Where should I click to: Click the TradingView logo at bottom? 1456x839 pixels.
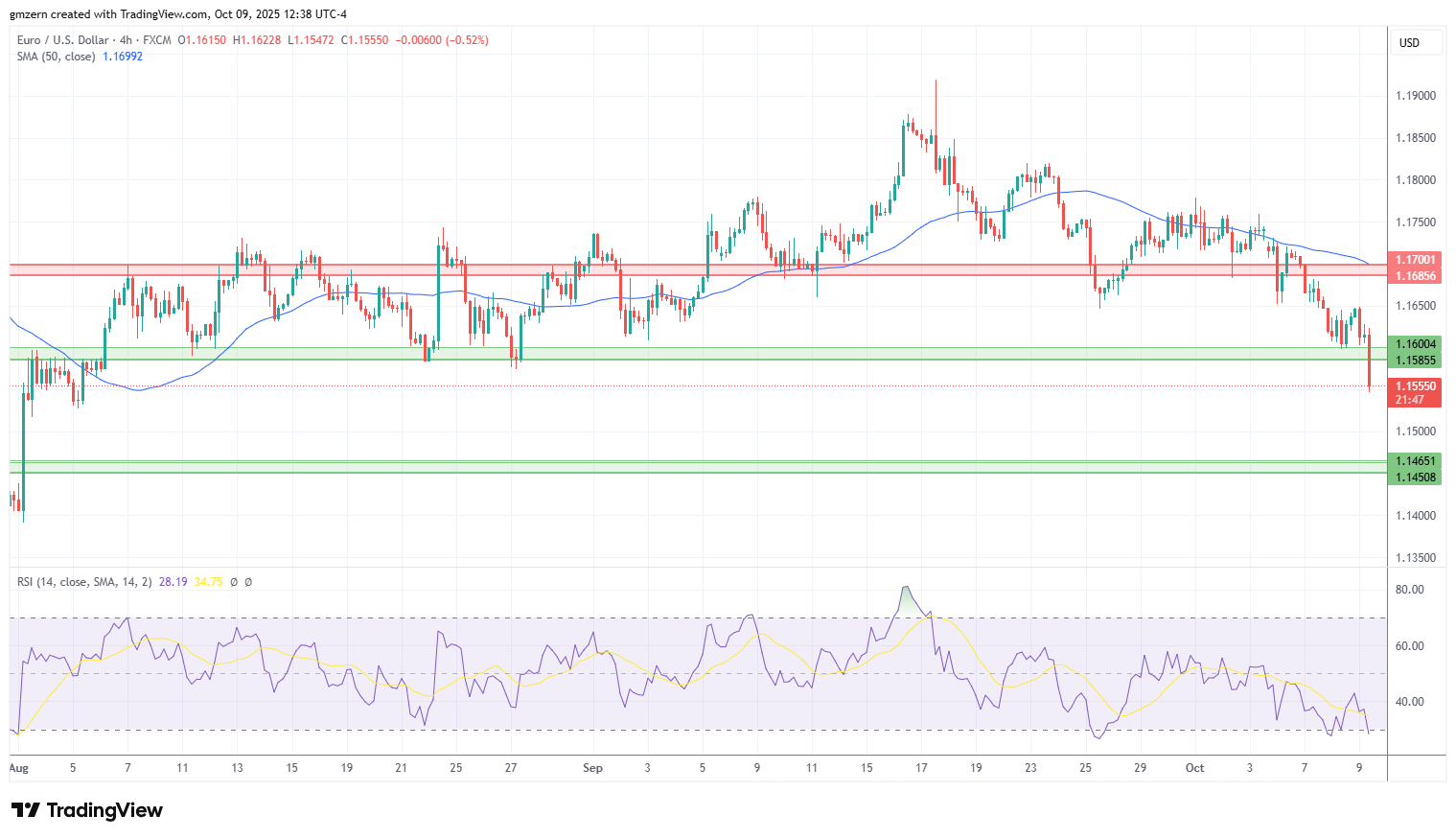pos(87,810)
